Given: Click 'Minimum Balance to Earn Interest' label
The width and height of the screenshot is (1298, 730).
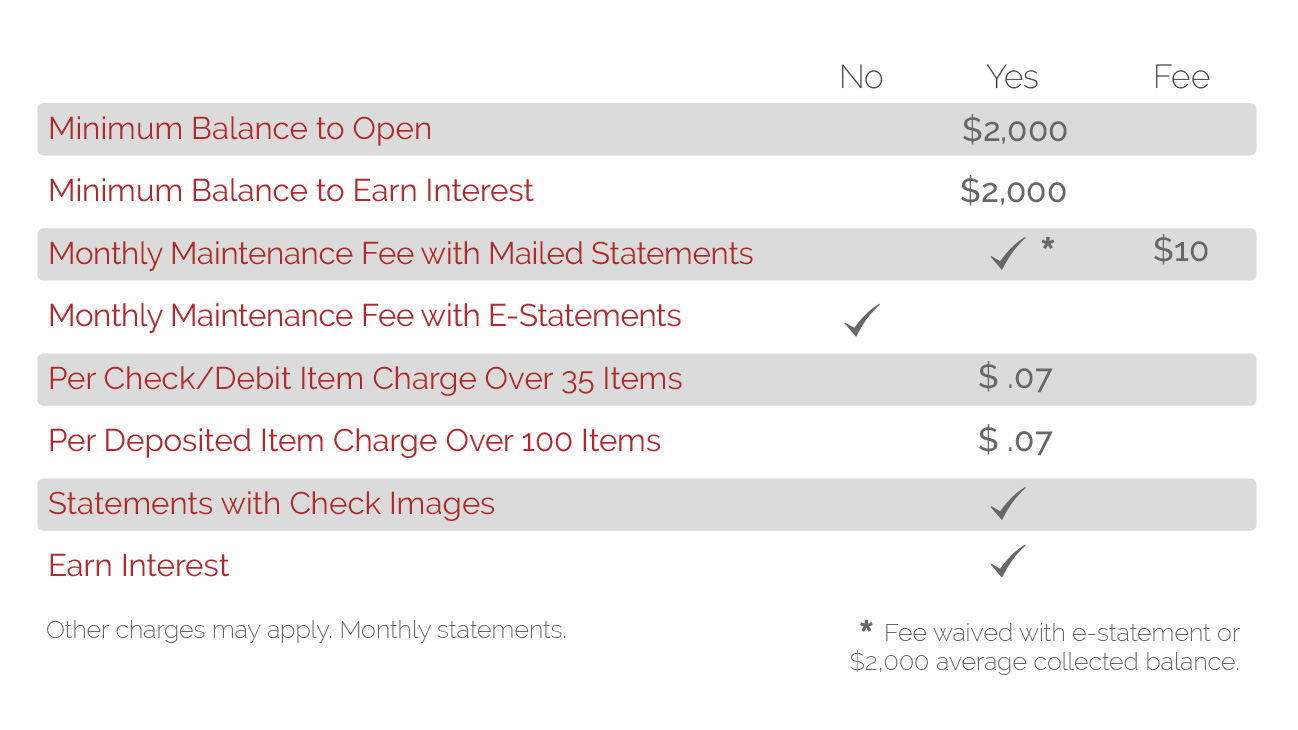Looking at the screenshot, I should click(291, 191).
